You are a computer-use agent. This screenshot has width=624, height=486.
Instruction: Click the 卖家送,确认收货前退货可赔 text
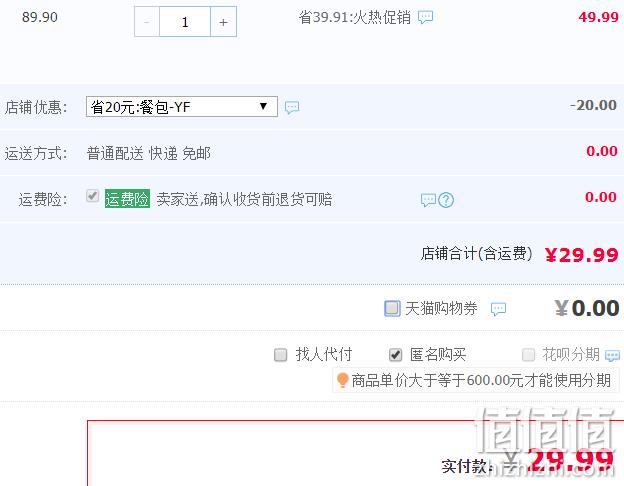tap(244, 199)
